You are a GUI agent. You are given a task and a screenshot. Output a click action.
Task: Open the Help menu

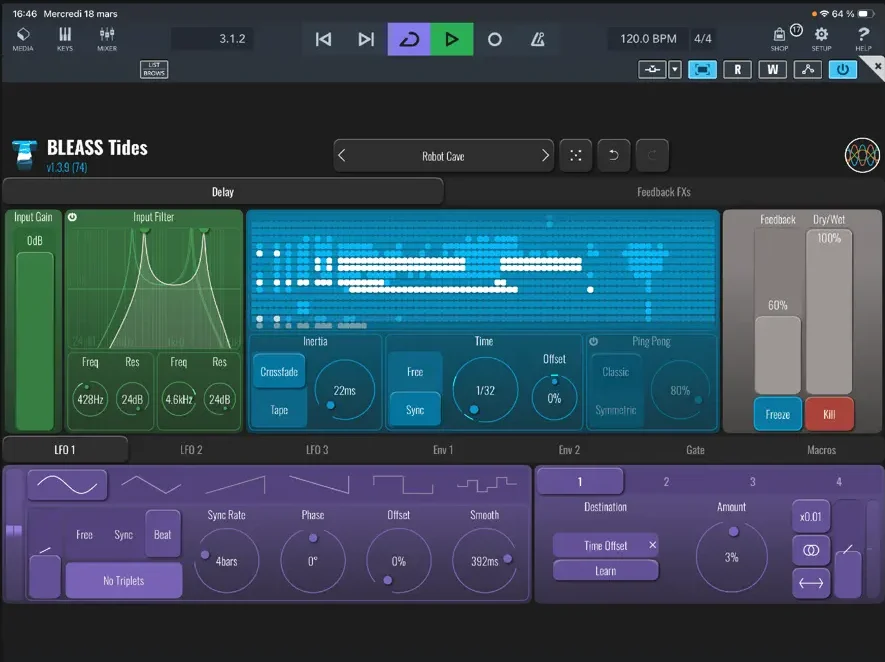(863, 39)
